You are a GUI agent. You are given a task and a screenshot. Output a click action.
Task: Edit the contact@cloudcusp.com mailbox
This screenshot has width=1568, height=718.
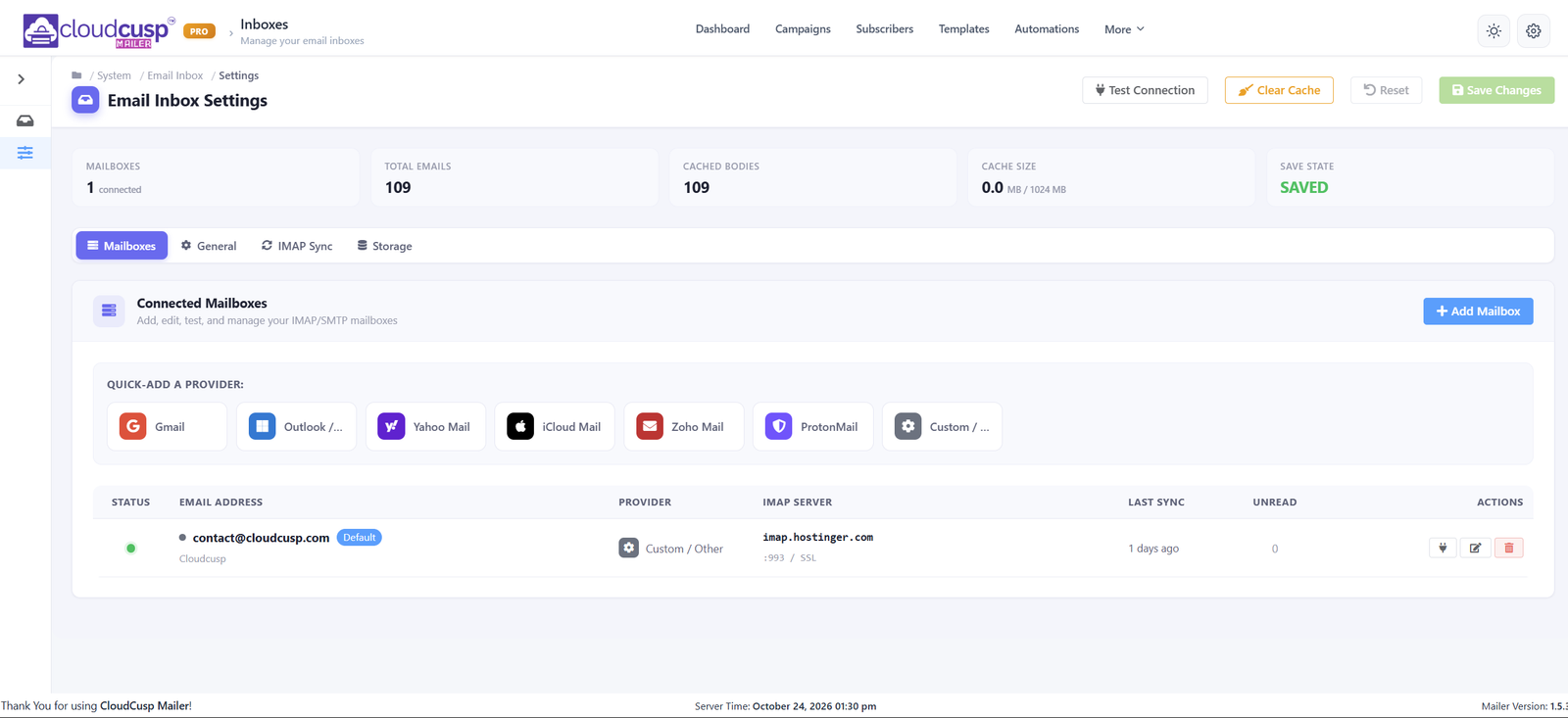pos(1475,549)
